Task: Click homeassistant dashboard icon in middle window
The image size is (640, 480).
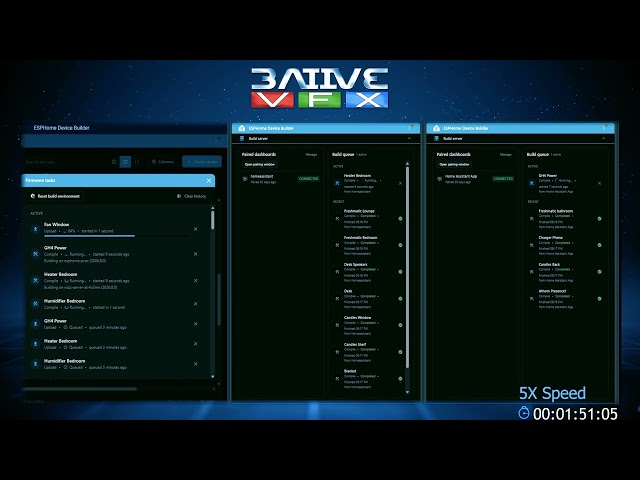Action: click(245, 179)
